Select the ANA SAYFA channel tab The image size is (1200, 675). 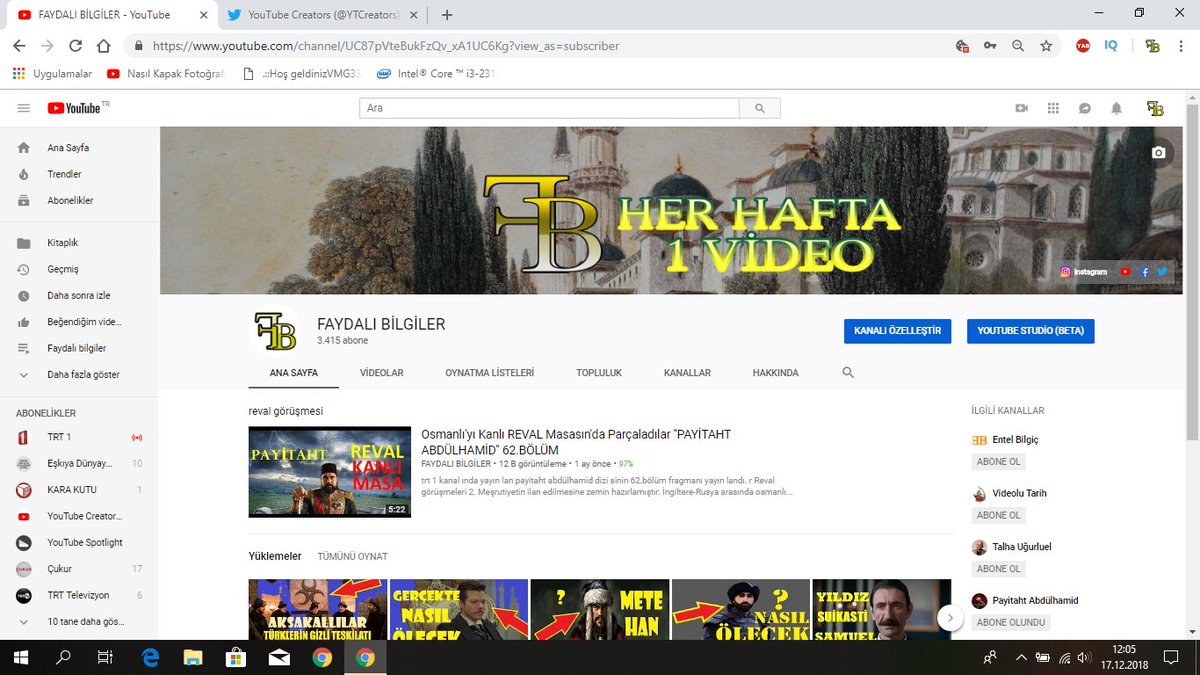point(294,372)
